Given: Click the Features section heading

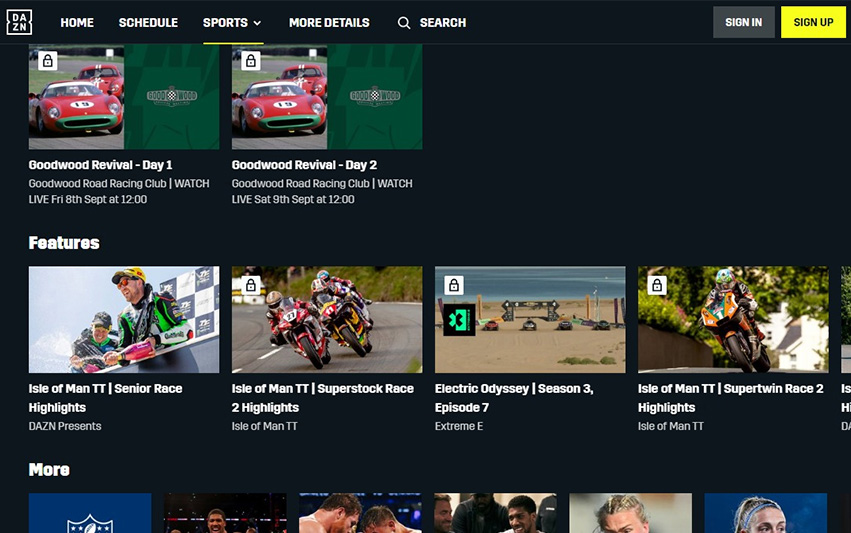Looking at the screenshot, I should point(64,243).
